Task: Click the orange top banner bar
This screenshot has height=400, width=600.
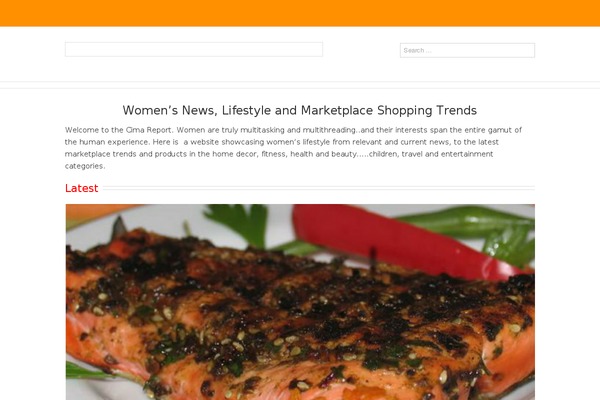Action: tap(300, 13)
